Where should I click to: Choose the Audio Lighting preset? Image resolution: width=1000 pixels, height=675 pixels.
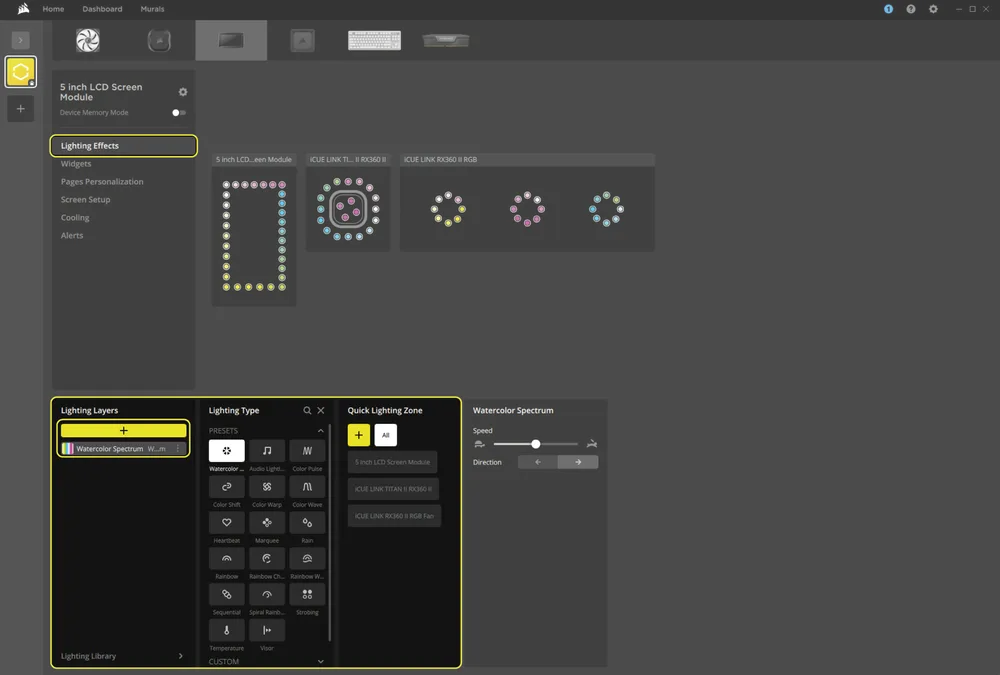click(x=267, y=450)
